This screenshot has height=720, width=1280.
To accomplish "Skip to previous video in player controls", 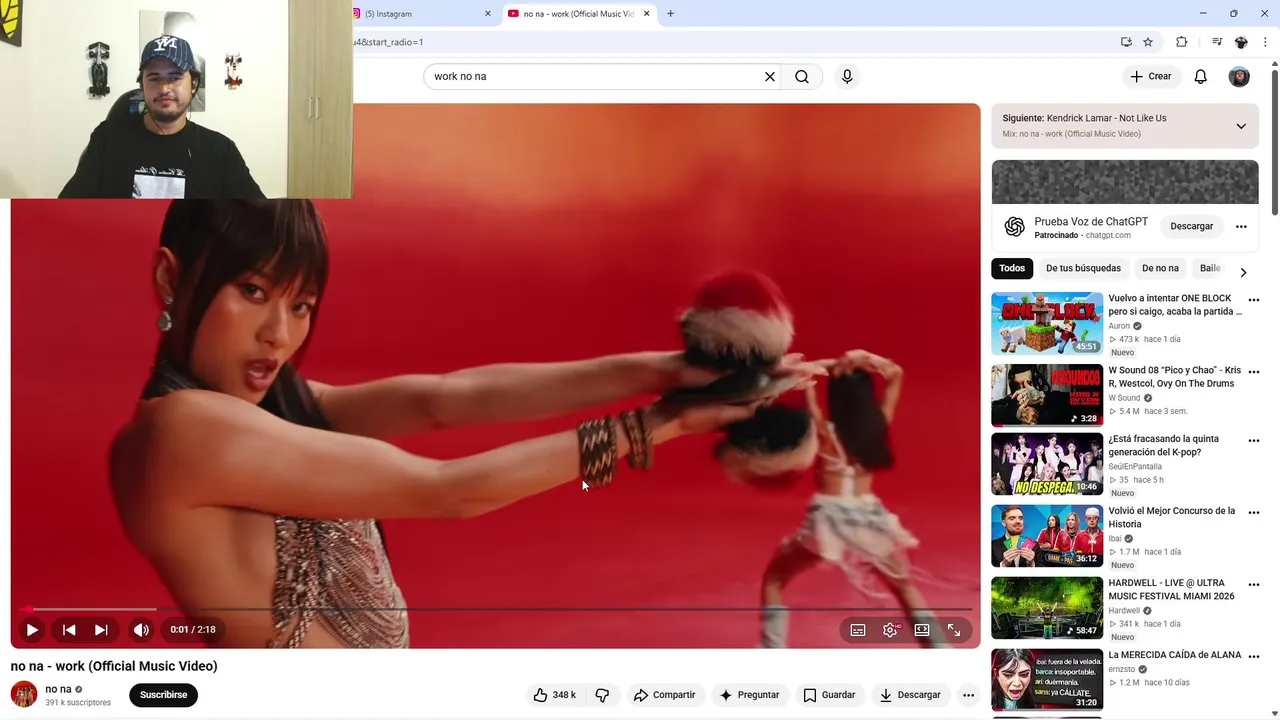I will (x=69, y=630).
